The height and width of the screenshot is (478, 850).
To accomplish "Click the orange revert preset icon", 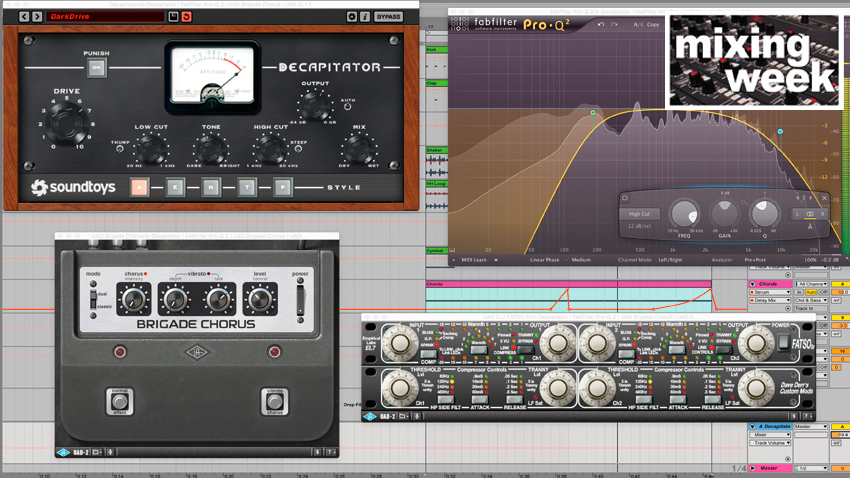I will 186,17.
